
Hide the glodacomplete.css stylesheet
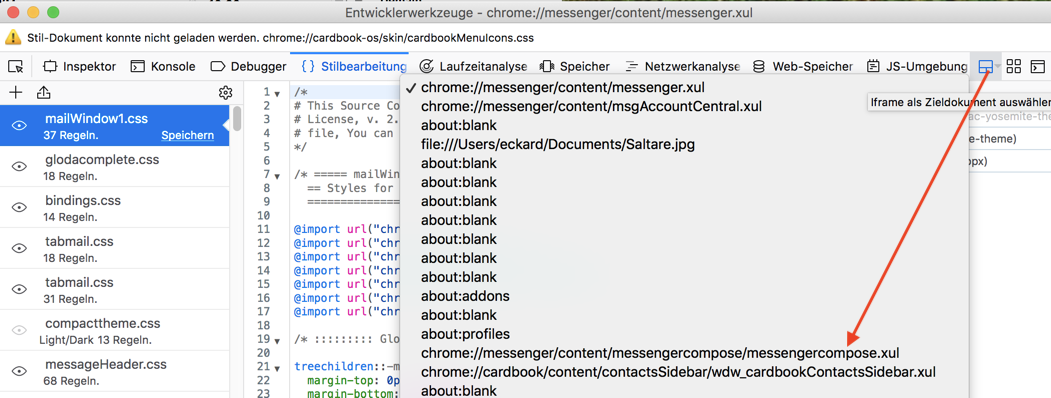click(20, 167)
